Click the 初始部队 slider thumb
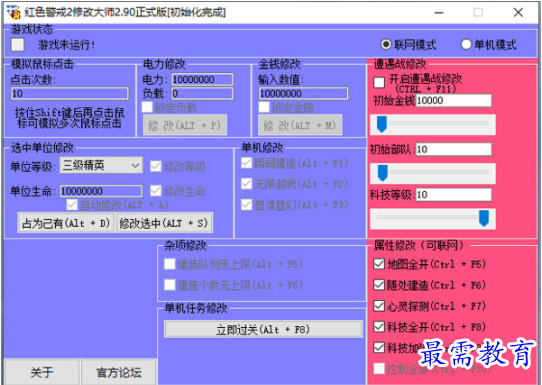This screenshot has height=385, width=542. tap(382, 173)
